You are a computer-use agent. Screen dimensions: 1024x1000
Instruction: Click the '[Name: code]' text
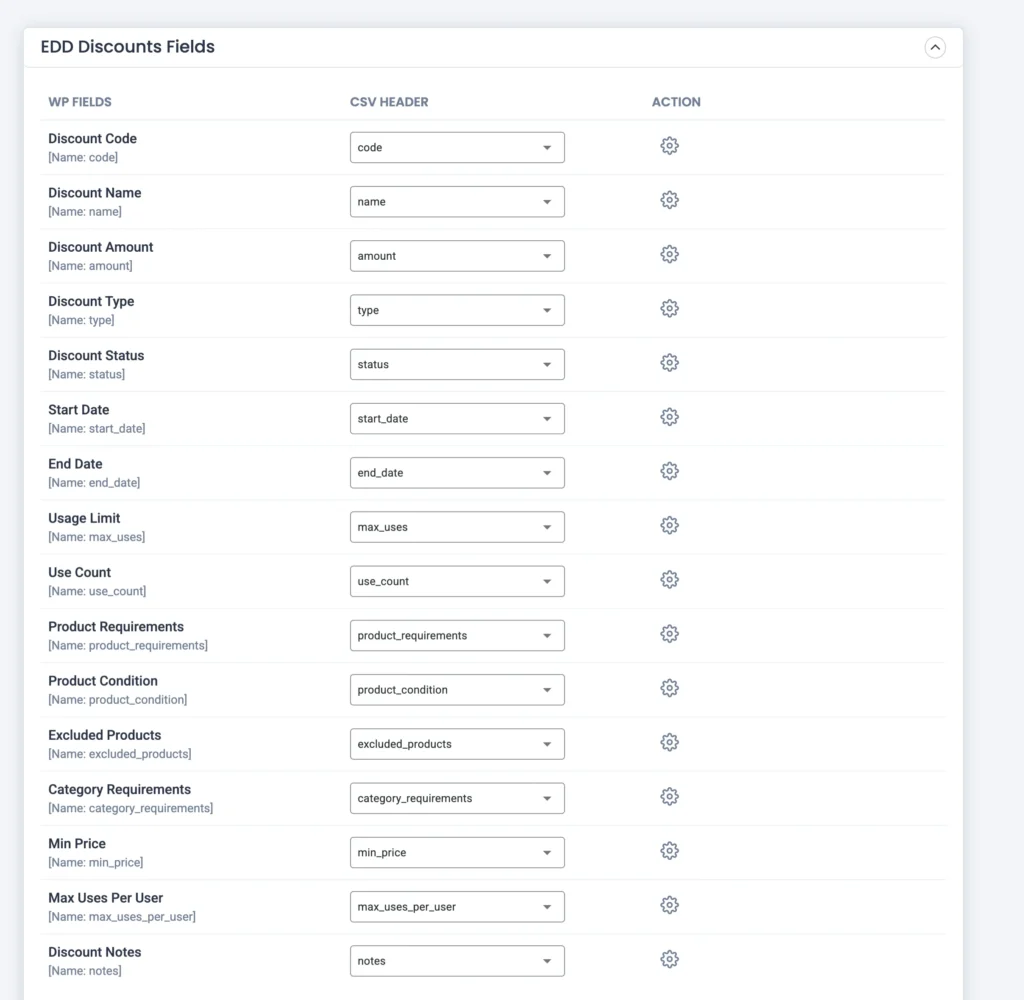(x=83, y=157)
